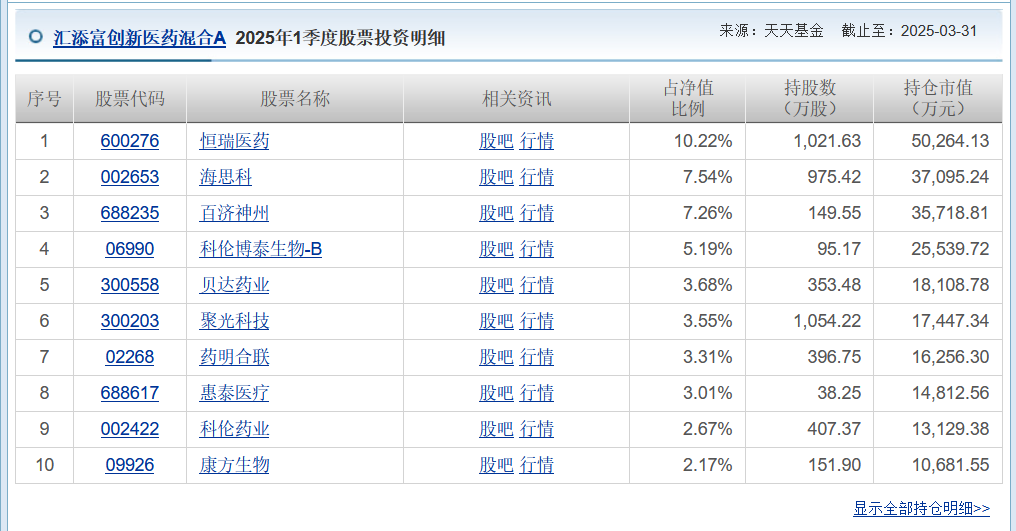Open stock name 聚光科技
The height and width of the screenshot is (531, 1016).
(x=234, y=321)
